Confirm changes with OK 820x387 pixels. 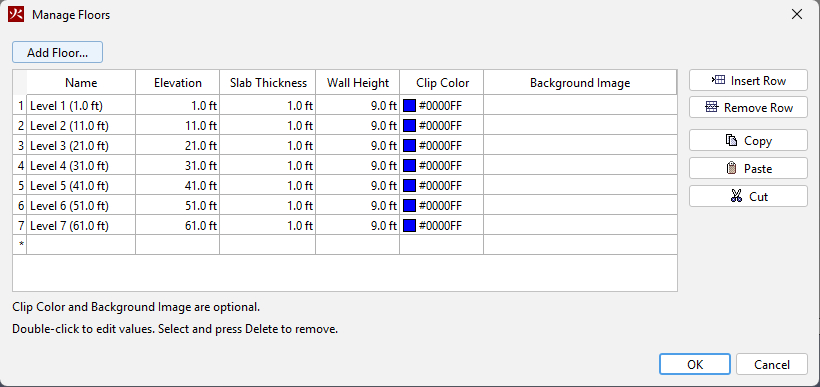[x=694, y=365]
